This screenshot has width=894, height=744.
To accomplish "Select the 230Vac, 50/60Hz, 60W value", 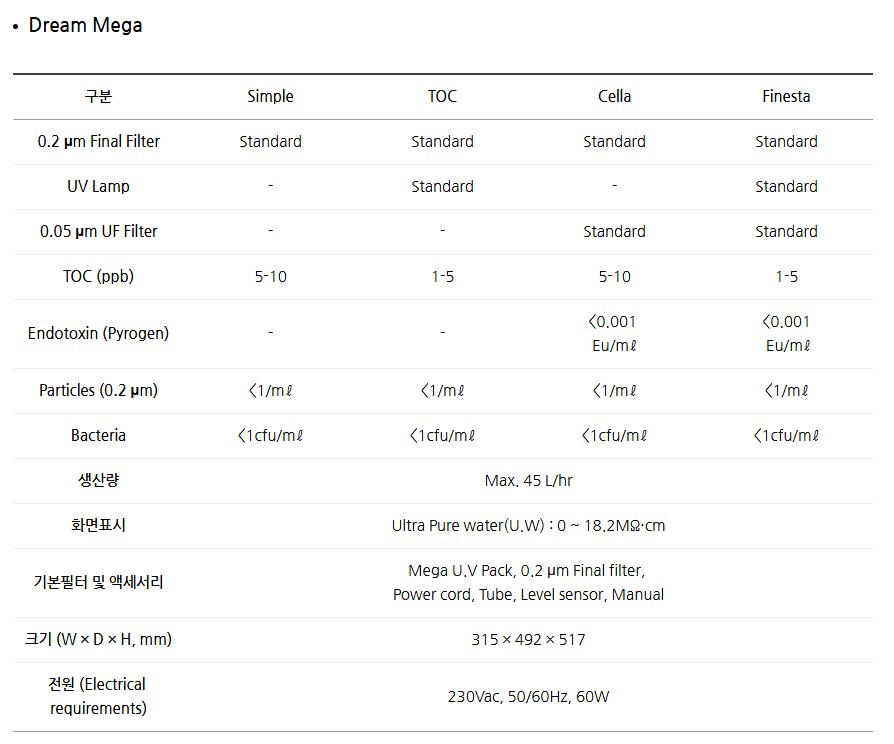I will click(x=528, y=697).
